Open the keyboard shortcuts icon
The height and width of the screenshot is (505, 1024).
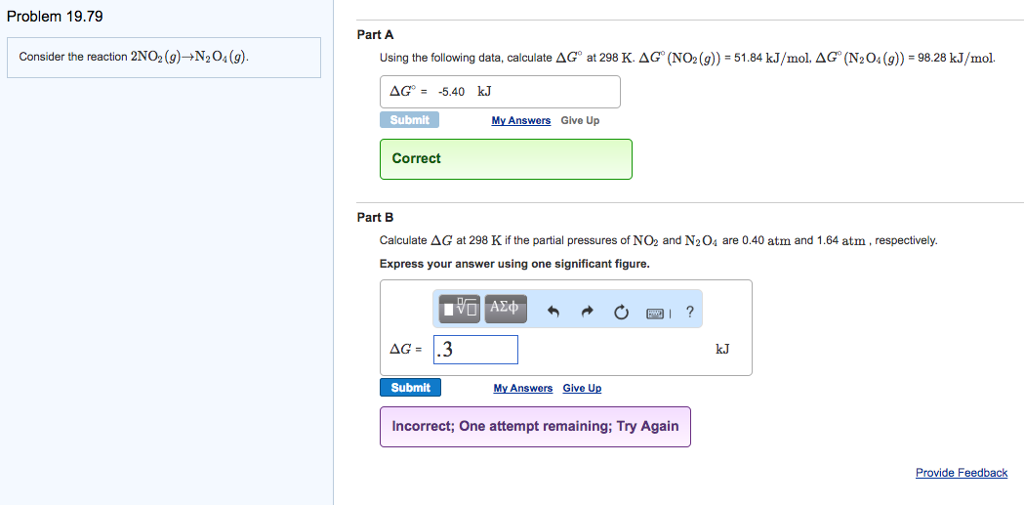655,311
